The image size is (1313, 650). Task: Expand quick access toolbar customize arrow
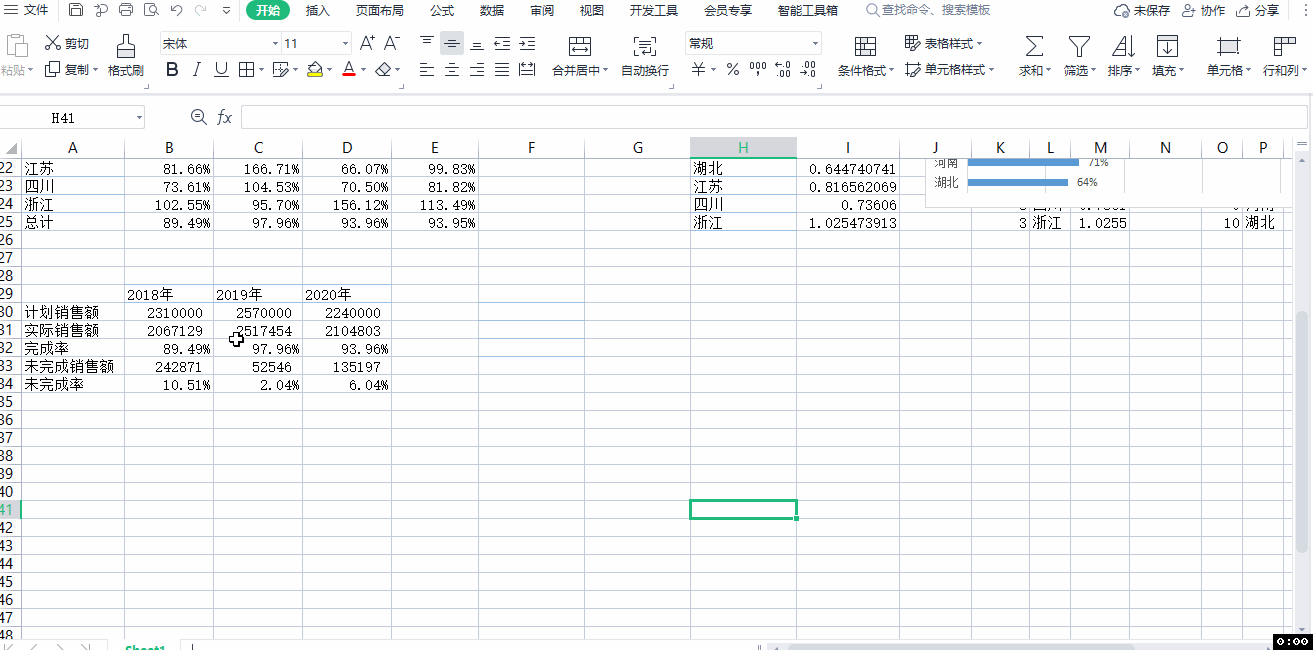coord(226,10)
